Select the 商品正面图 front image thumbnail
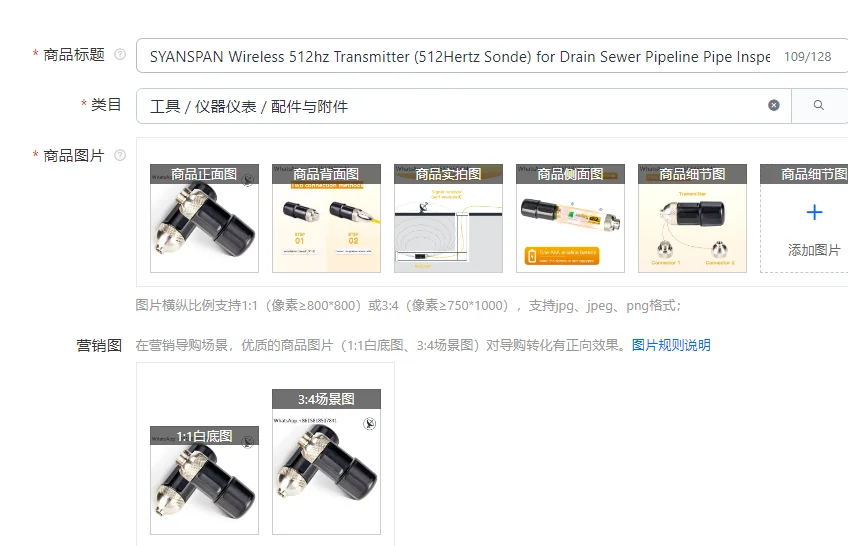This screenshot has height=546, width=848. [204, 218]
